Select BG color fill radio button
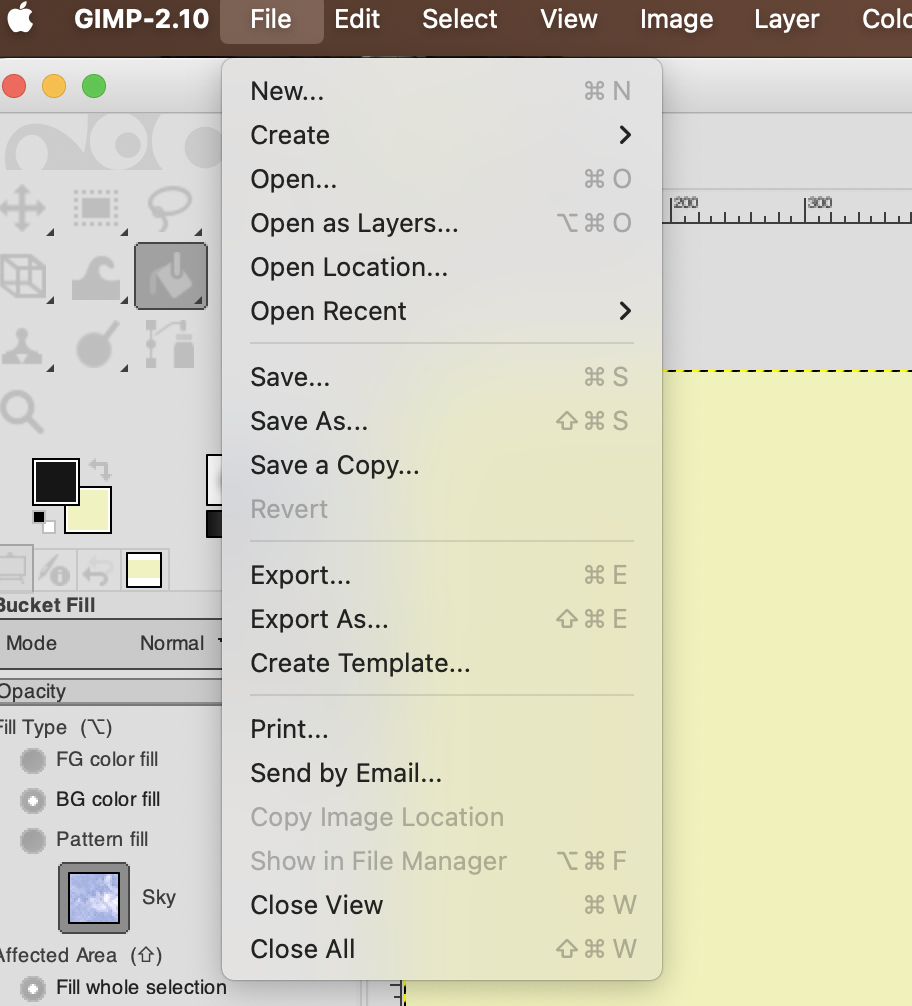 pos(33,801)
